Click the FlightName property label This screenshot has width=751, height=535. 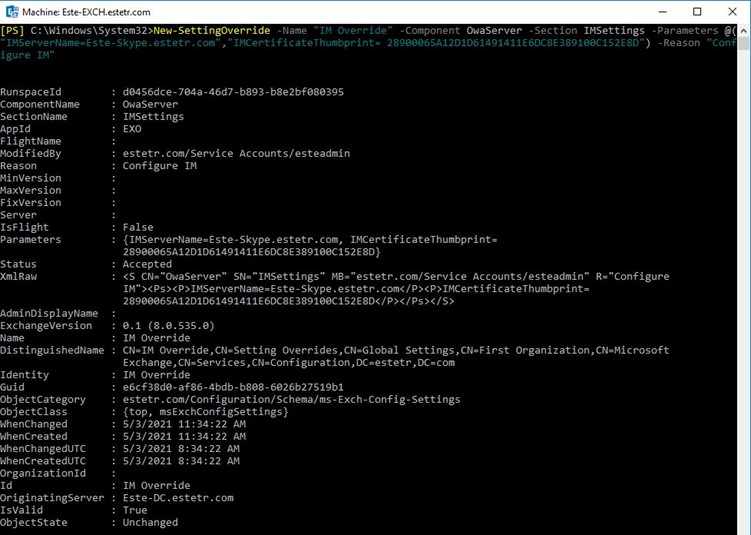[31, 141]
